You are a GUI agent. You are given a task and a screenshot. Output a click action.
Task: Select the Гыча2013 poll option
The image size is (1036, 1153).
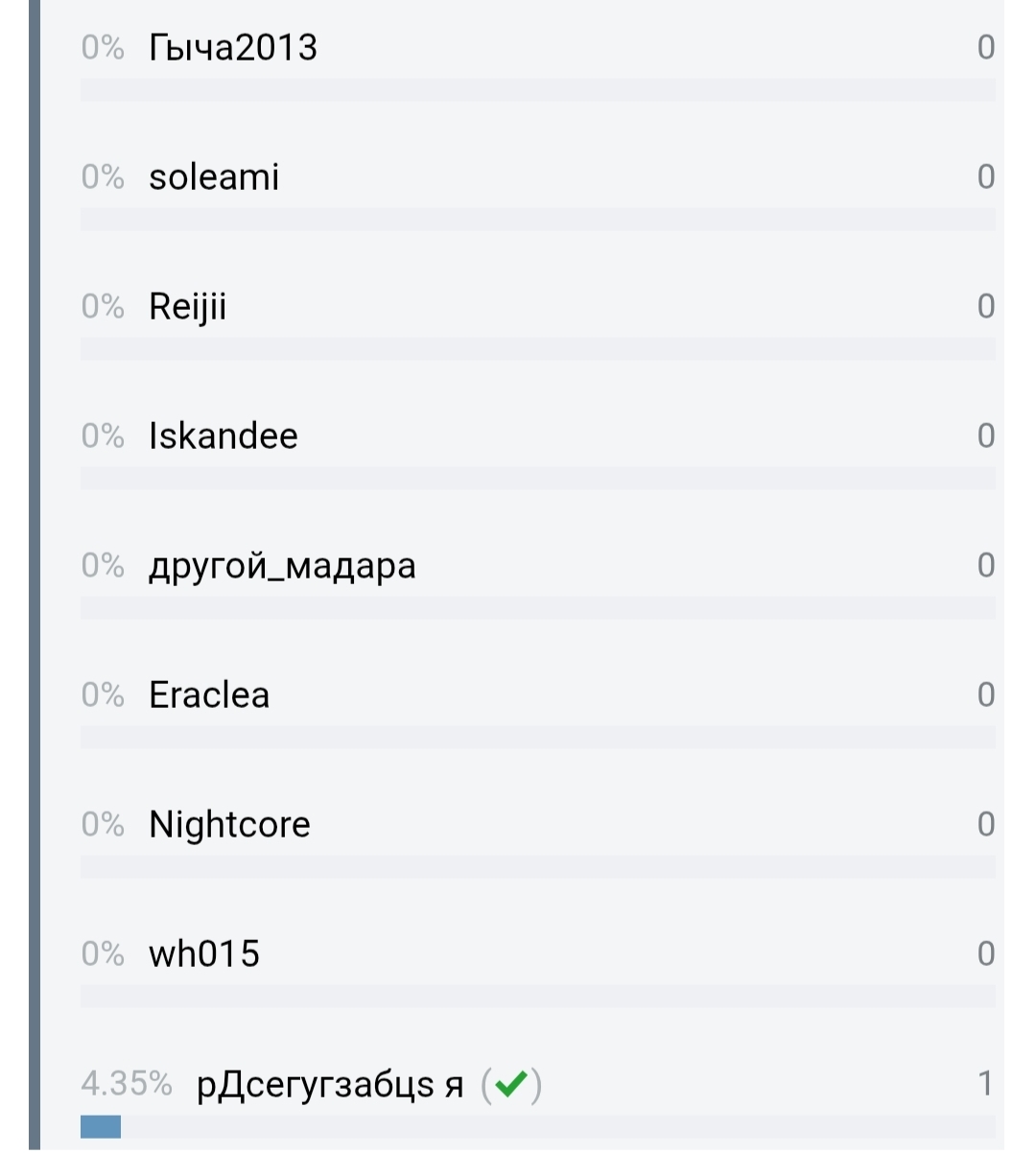point(233,48)
